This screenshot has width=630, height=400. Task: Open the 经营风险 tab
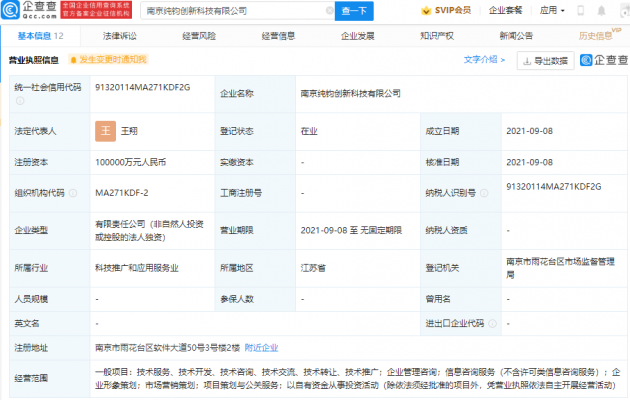pos(200,35)
